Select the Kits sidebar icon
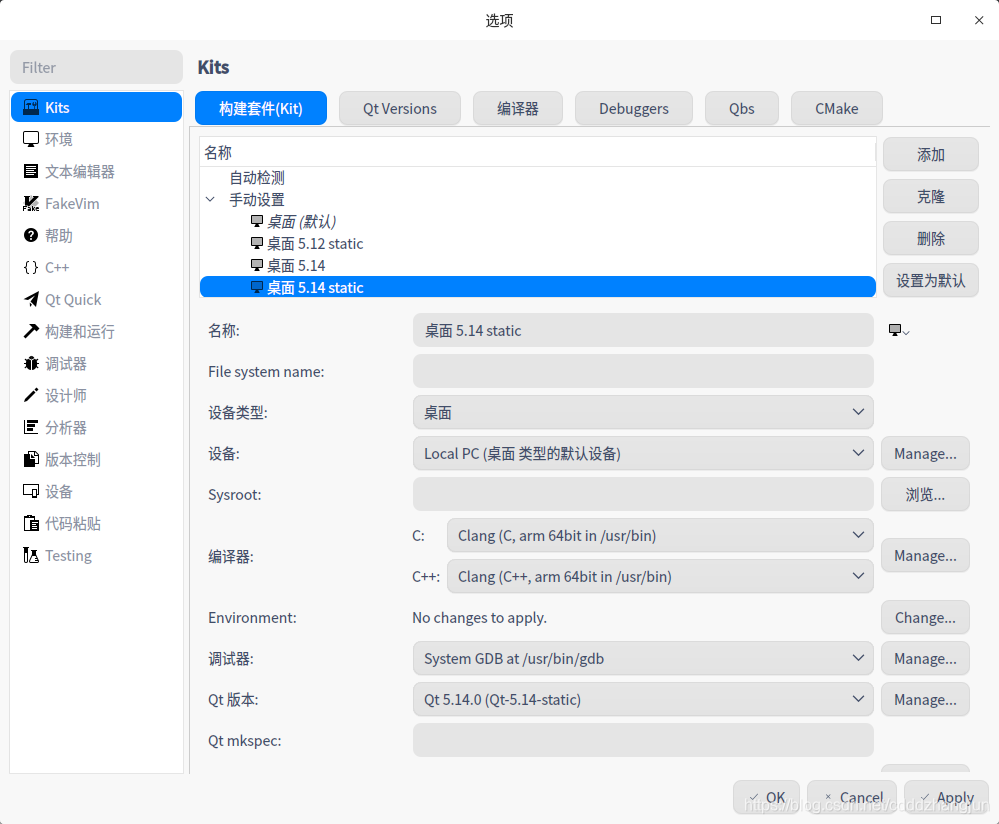Screen dimensions: 999x824 31,107
